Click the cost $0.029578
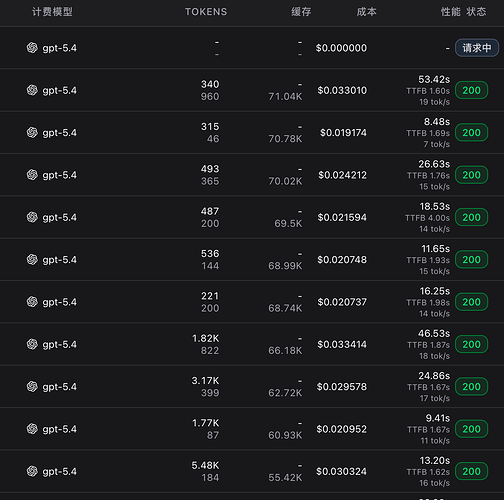The height and width of the screenshot is (500, 504). point(342,387)
